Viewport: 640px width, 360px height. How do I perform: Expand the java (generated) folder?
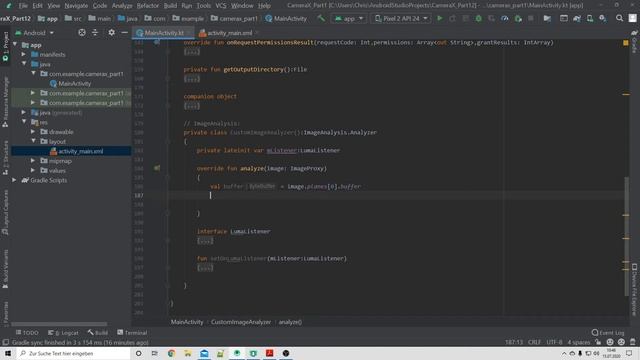(x=24, y=112)
